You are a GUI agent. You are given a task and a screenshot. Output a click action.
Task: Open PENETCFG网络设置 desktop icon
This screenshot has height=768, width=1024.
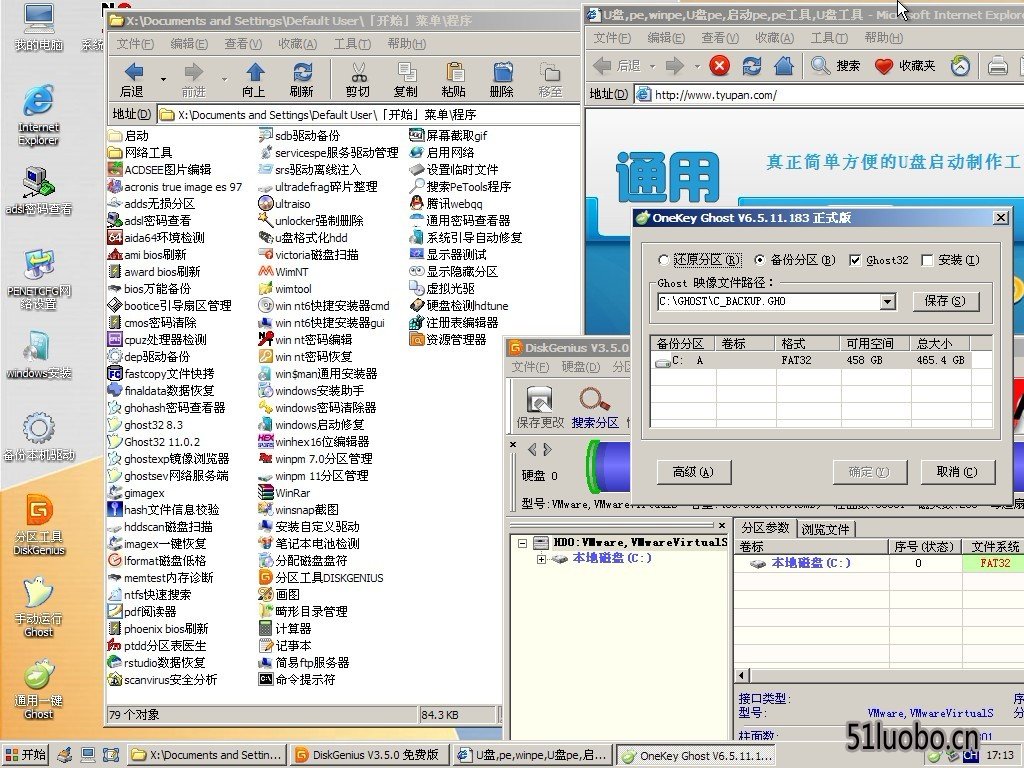[x=39, y=279]
